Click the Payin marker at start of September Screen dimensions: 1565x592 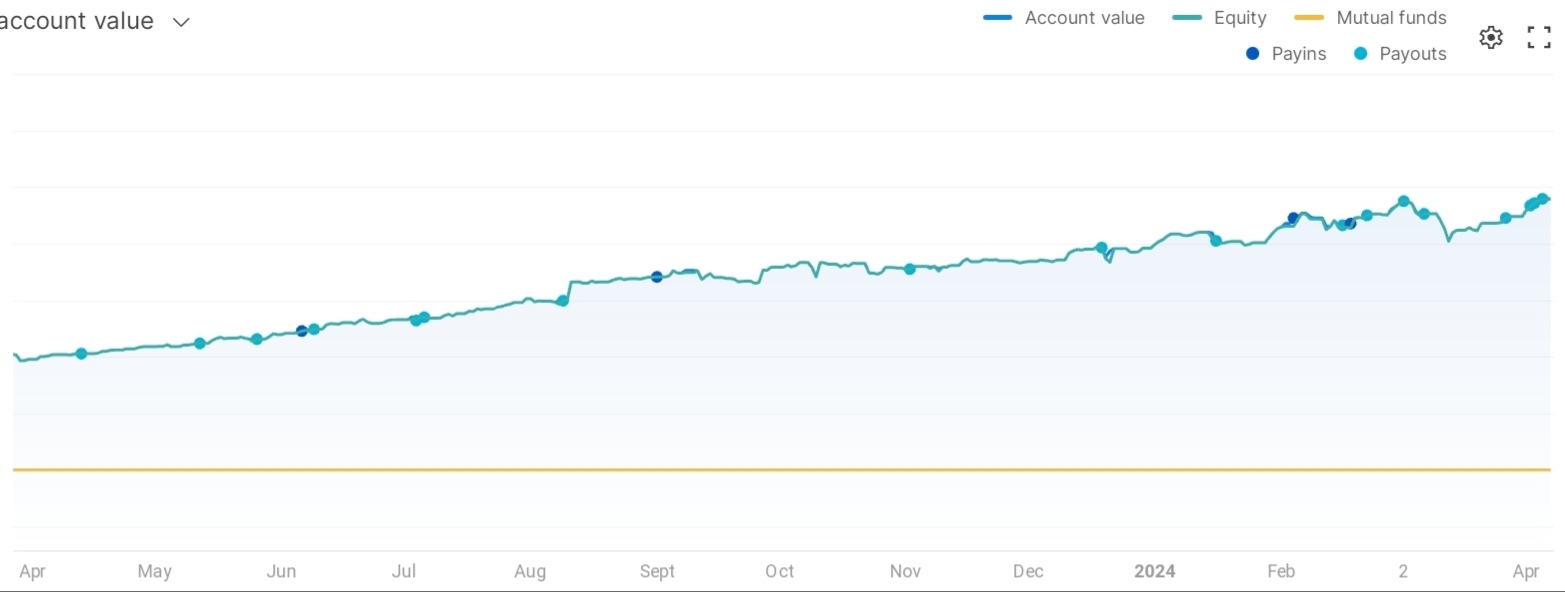click(657, 277)
